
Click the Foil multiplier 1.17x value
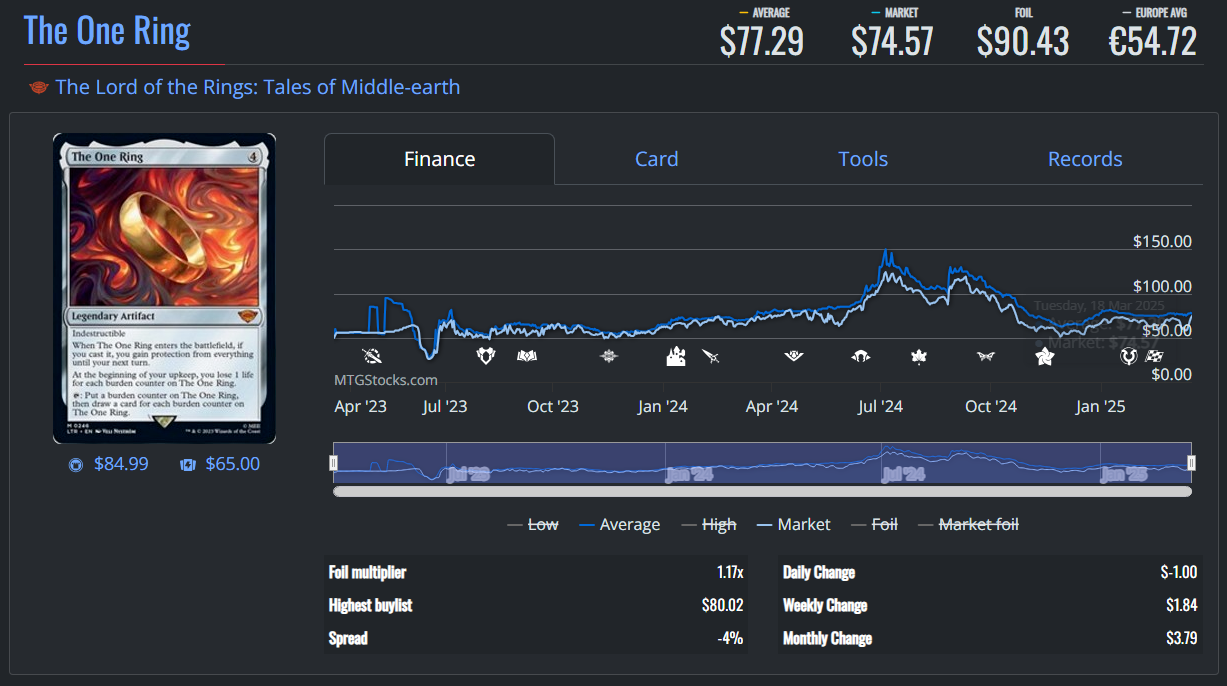(x=730, y=573)
